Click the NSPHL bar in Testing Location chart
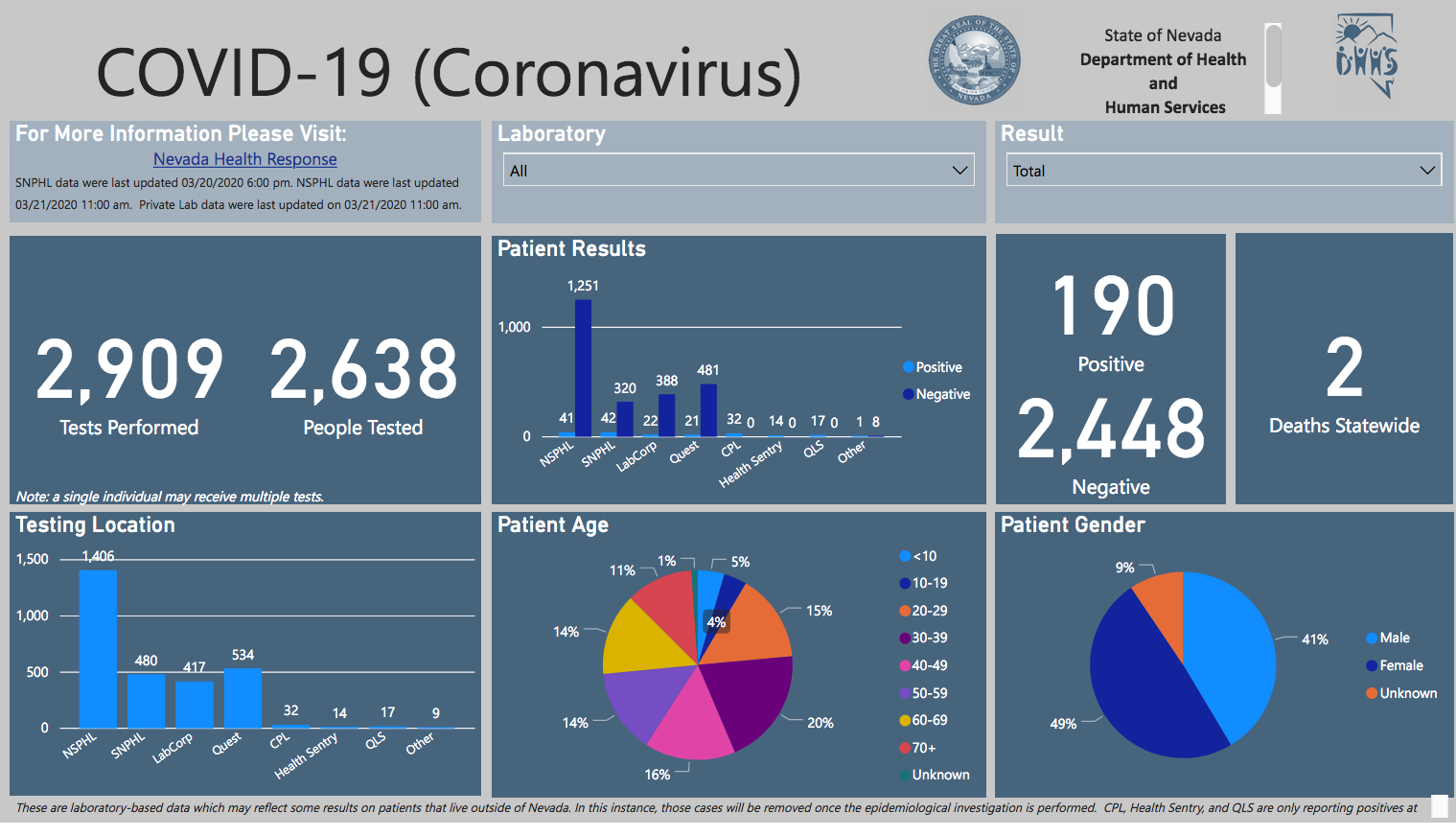The width and height of the screenshot is (1456, 836). (98, 649)
